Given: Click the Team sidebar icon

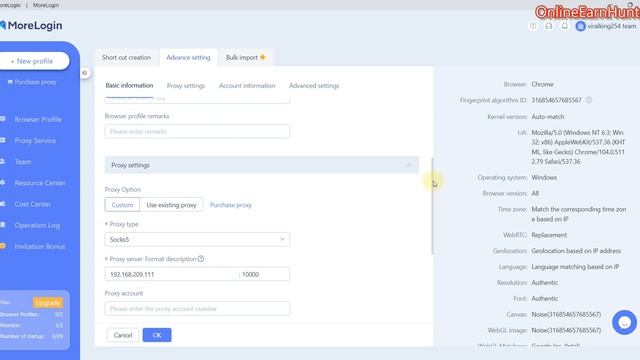Looking at the screenshot, I should [x=3, y=162].
